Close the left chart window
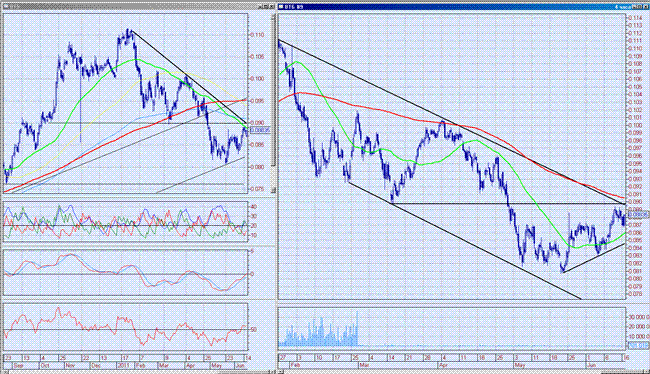The height and width of the screenshot is (374, 650). coord(272,7)
